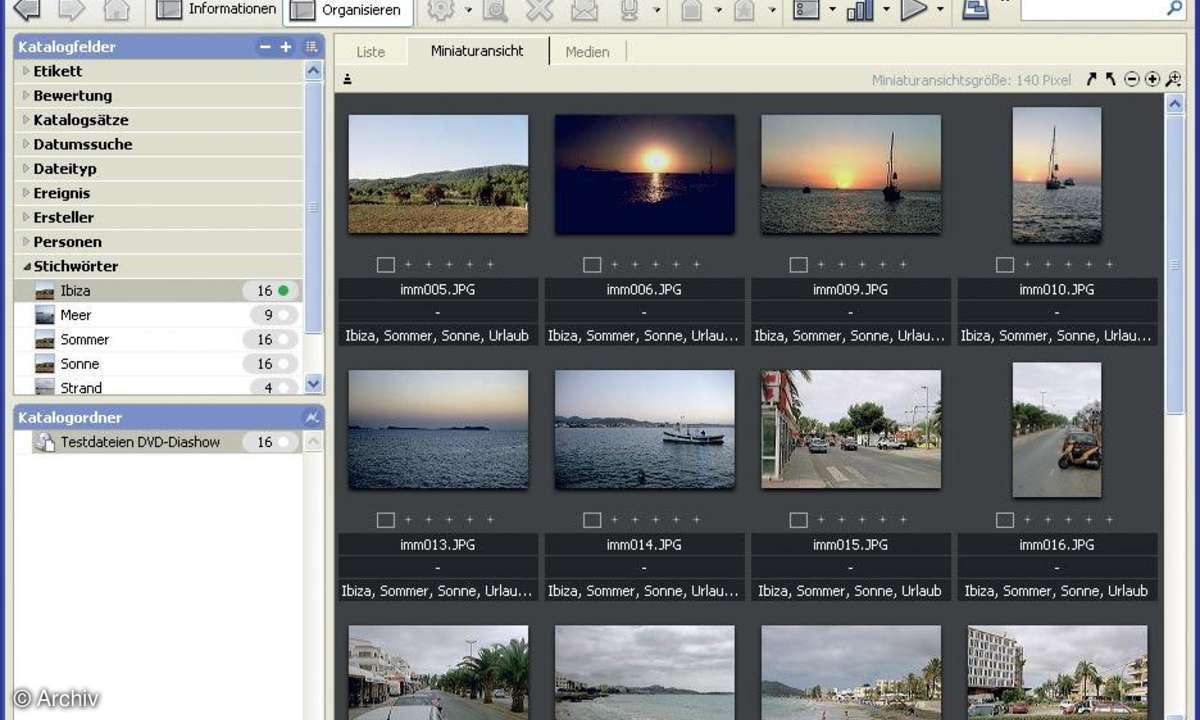1200x720 pixels.
Task: Click the Katalogordner header icon
Action: click(x=312, y=417)
